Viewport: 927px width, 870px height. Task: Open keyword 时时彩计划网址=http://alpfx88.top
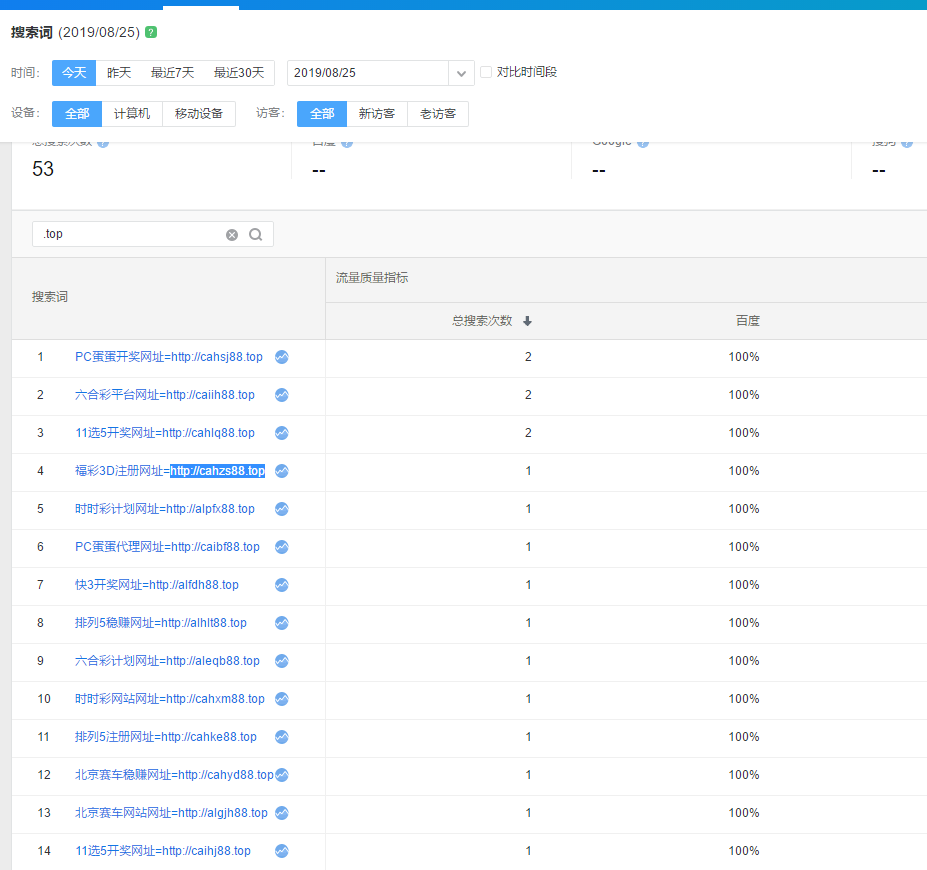click(x=165, y=509)
